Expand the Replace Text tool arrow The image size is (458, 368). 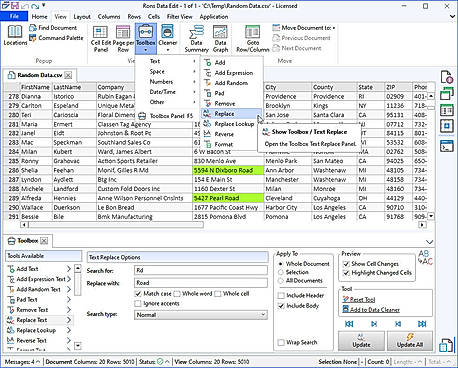68,320
